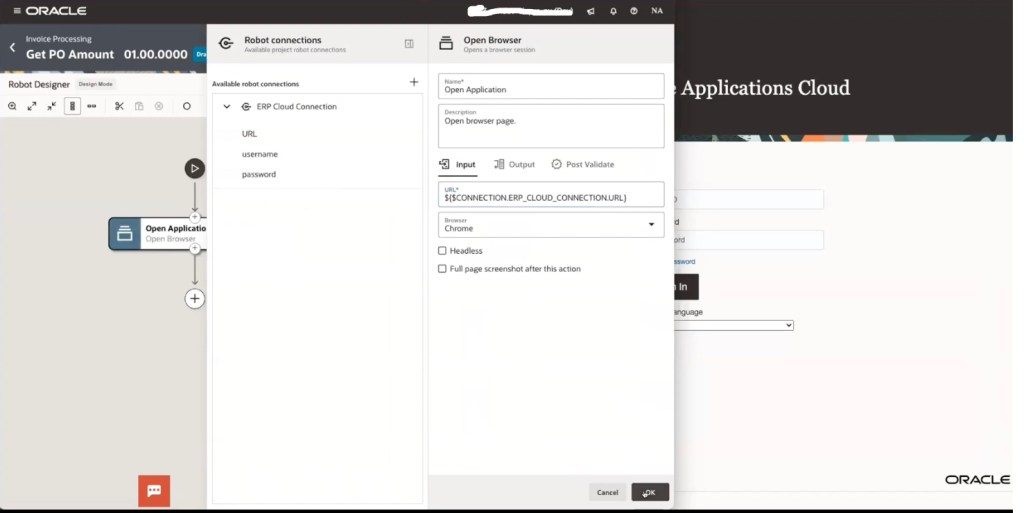Click the zoom in magnifier icon
This screenshot has height=513, width=1024.
point(12,106)
